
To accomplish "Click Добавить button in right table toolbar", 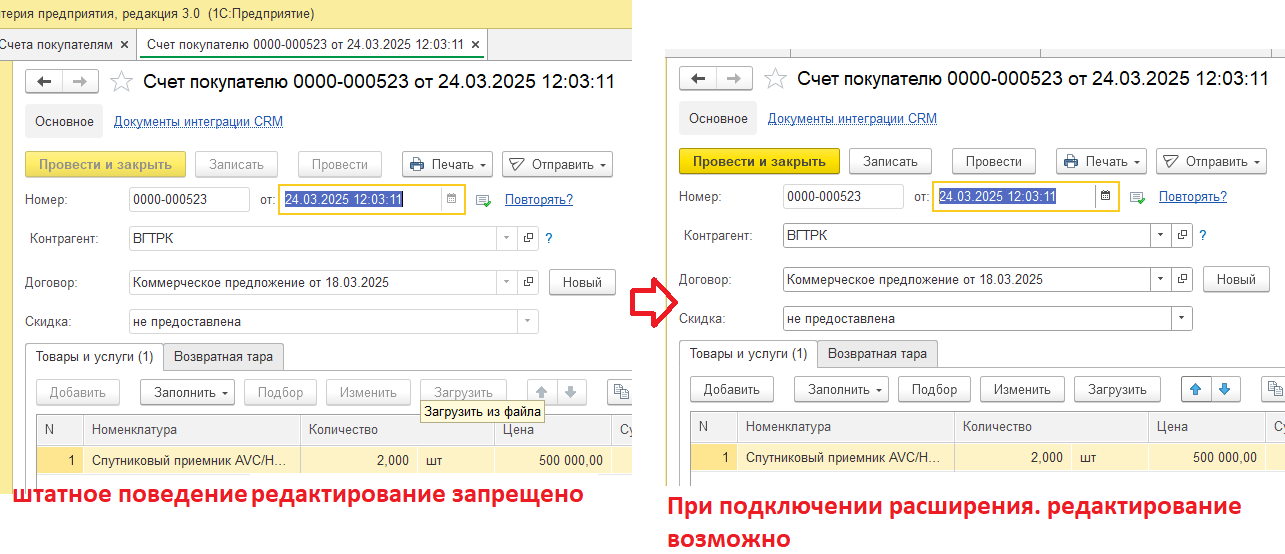I will click(731, 389).
